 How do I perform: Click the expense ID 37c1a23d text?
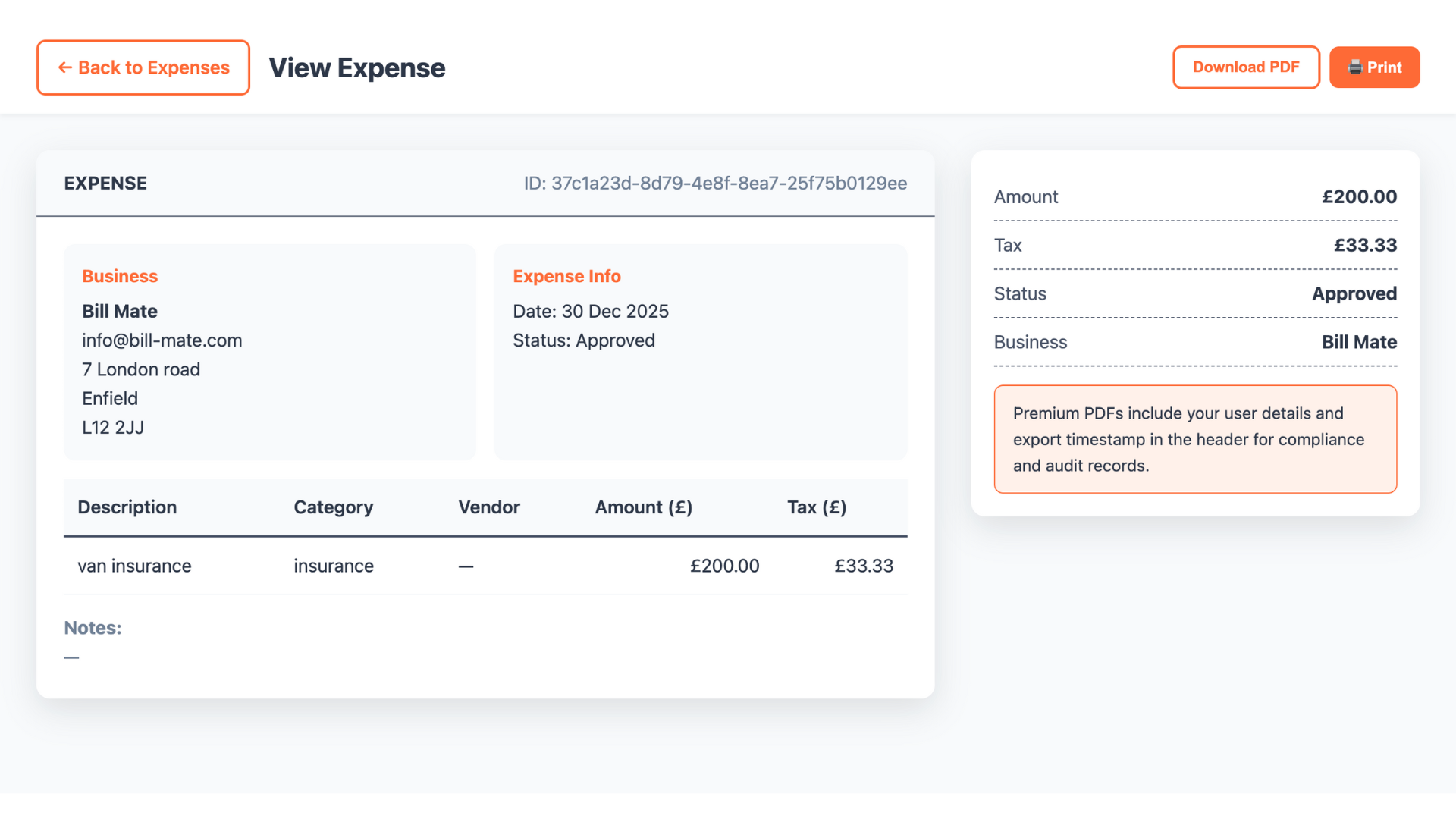715,183
